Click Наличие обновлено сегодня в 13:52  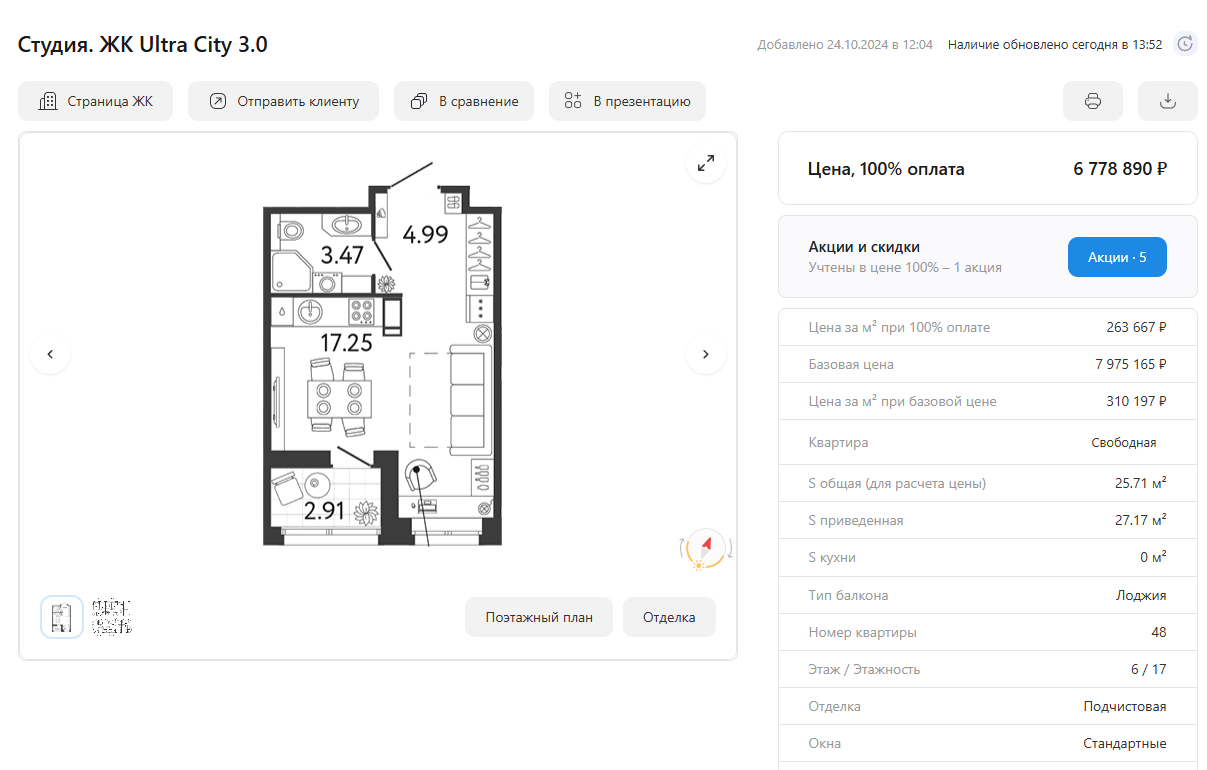tap(1055, 44)
